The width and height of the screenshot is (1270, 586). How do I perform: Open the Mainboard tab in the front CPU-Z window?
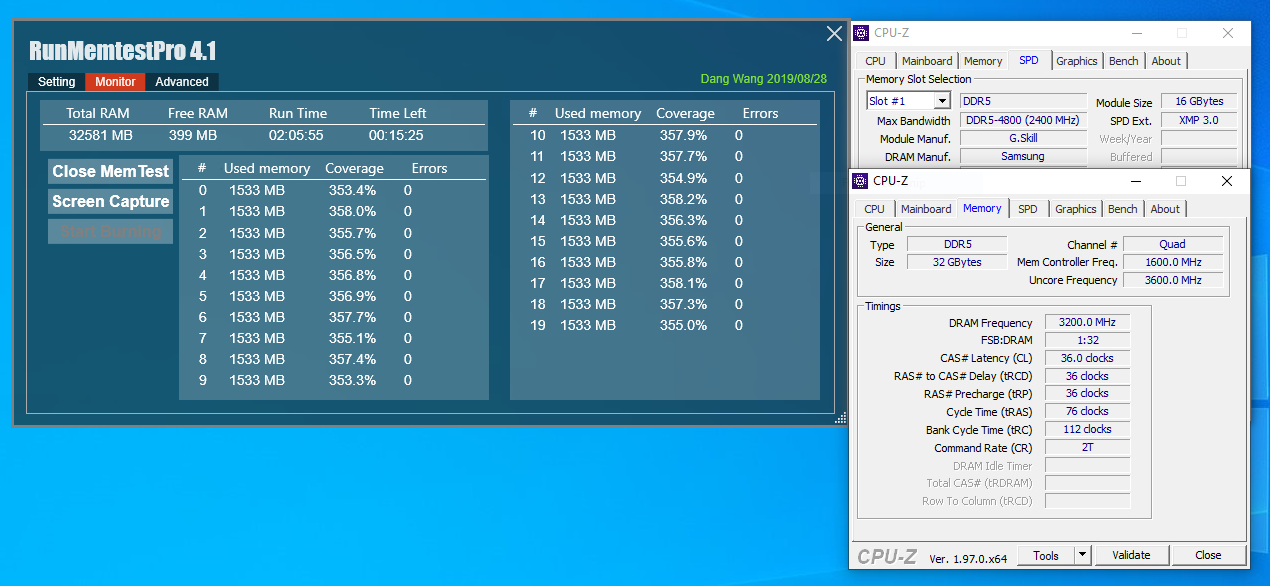926,209
